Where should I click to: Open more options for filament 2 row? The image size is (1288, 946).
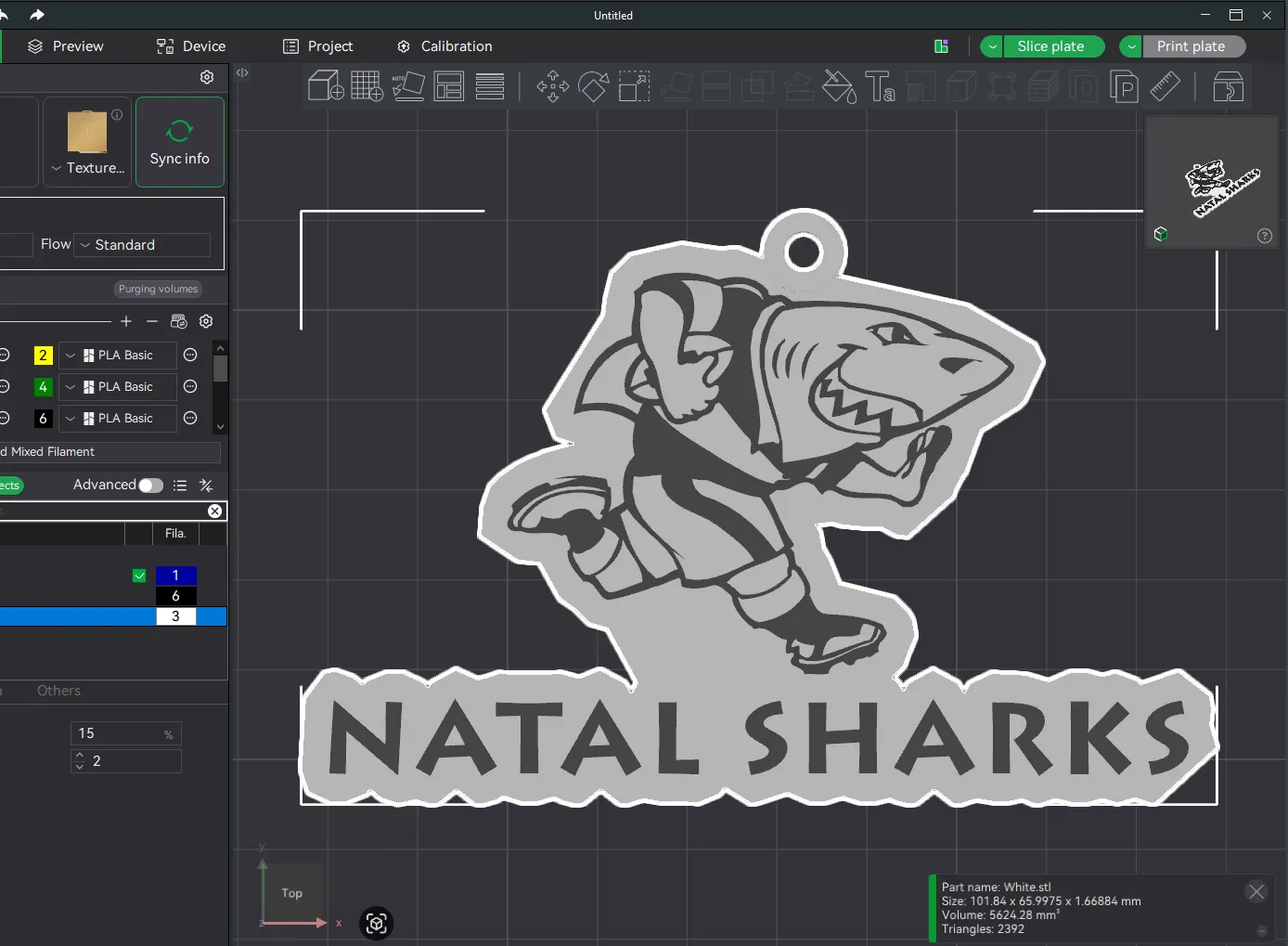[190, 356]
